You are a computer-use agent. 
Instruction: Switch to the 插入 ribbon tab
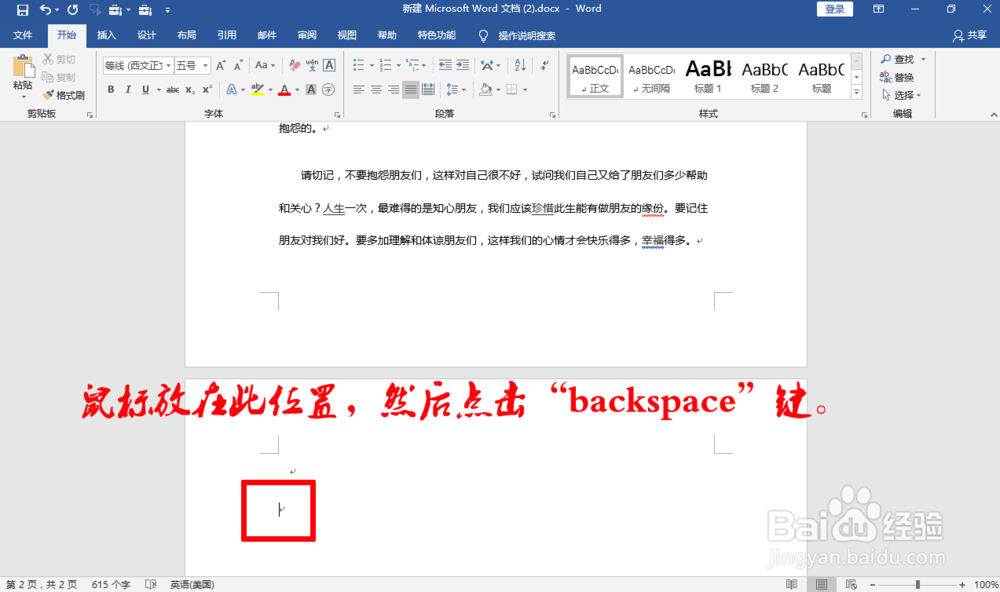[x=107, y=34]
